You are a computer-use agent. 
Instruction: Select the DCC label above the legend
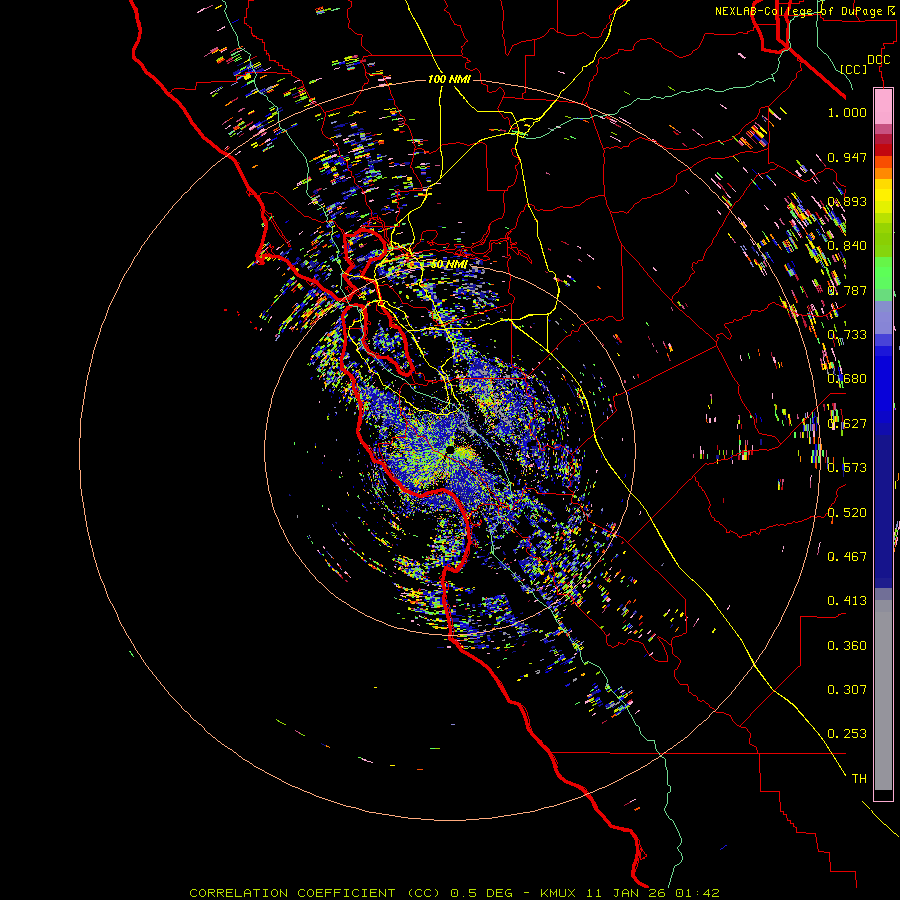[878, 60]
